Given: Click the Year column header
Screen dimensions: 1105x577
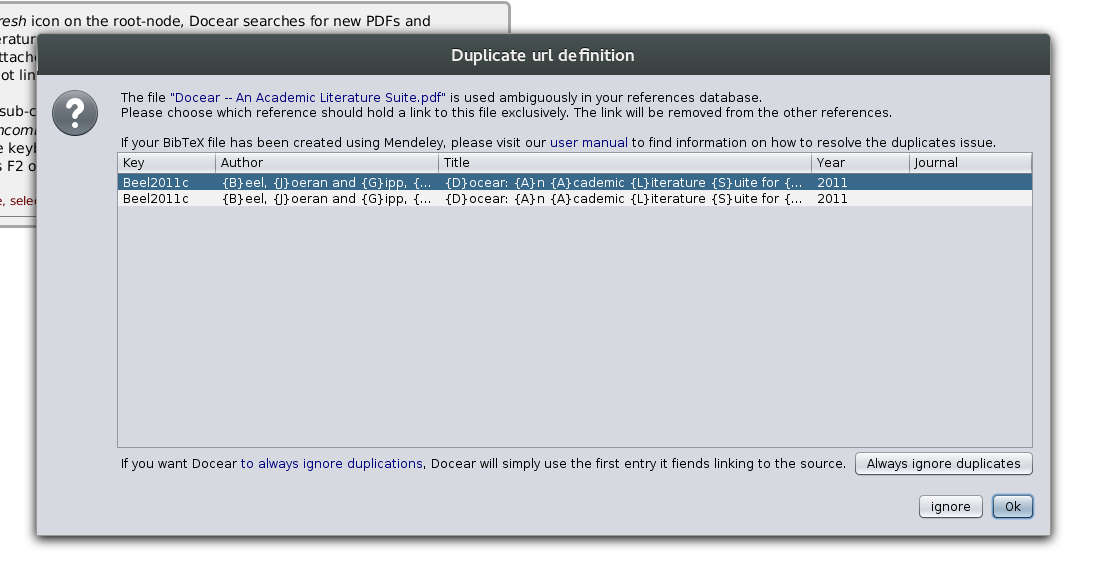Looking at the screenshot, I should tap(860, 163).
